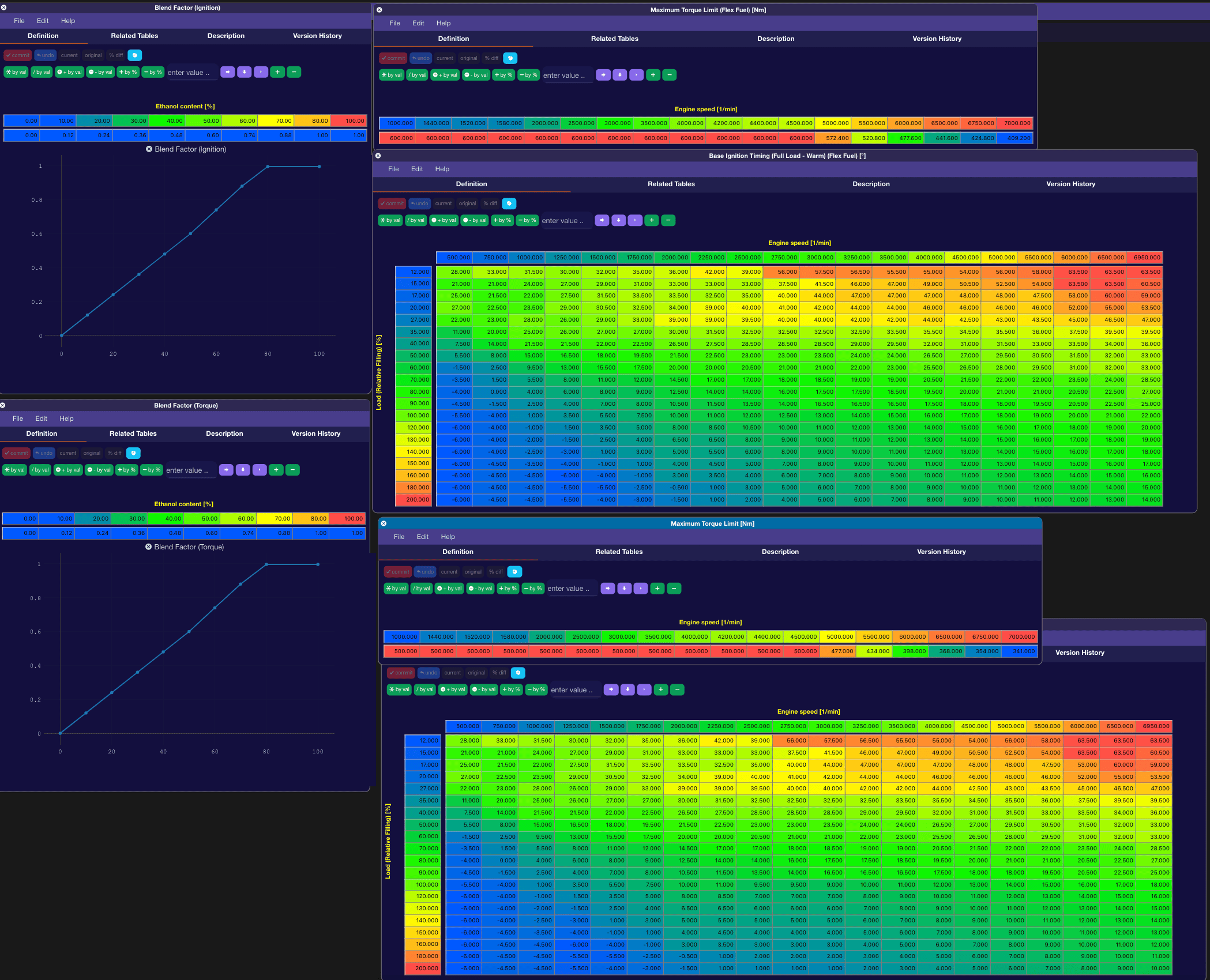Click 'enter value' field in Base Ignition Timing window
The height and width of the screenshot is (980, 1210).
pos(566,221)
